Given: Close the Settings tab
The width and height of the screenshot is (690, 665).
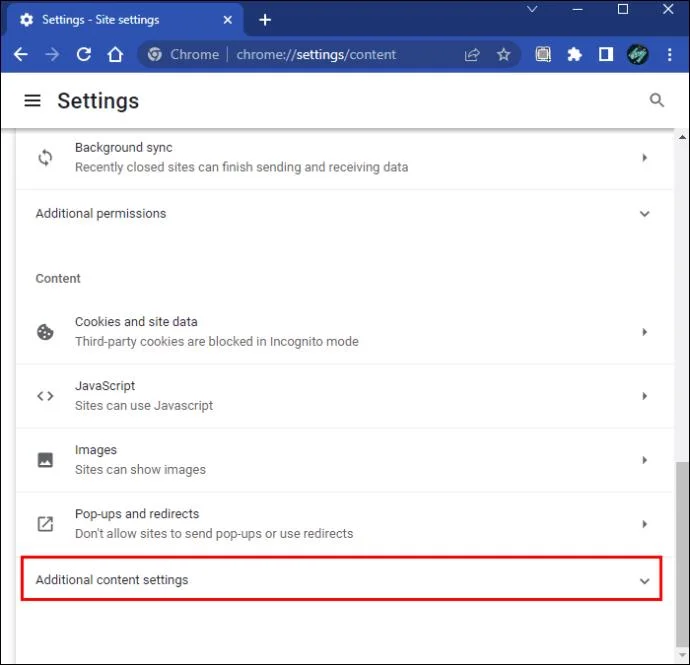Looking at the screenshot, I should (228, 20).
